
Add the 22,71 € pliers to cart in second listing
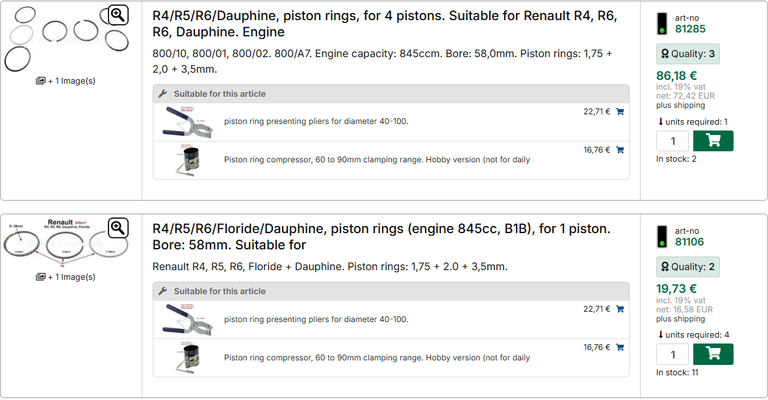(x=620, y=310)
